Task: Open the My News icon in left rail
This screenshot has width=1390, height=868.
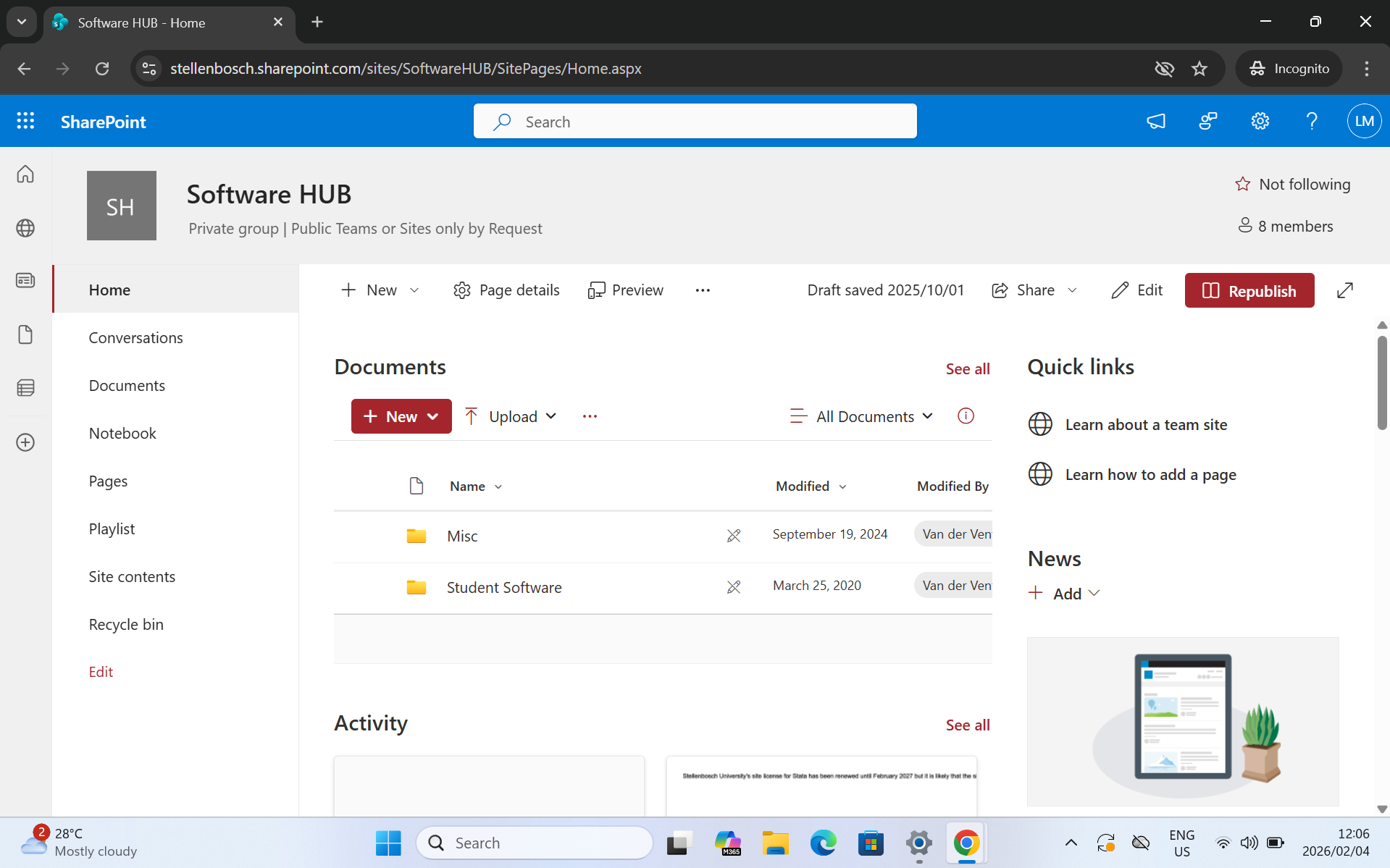Action: click(x=25, y=281)
